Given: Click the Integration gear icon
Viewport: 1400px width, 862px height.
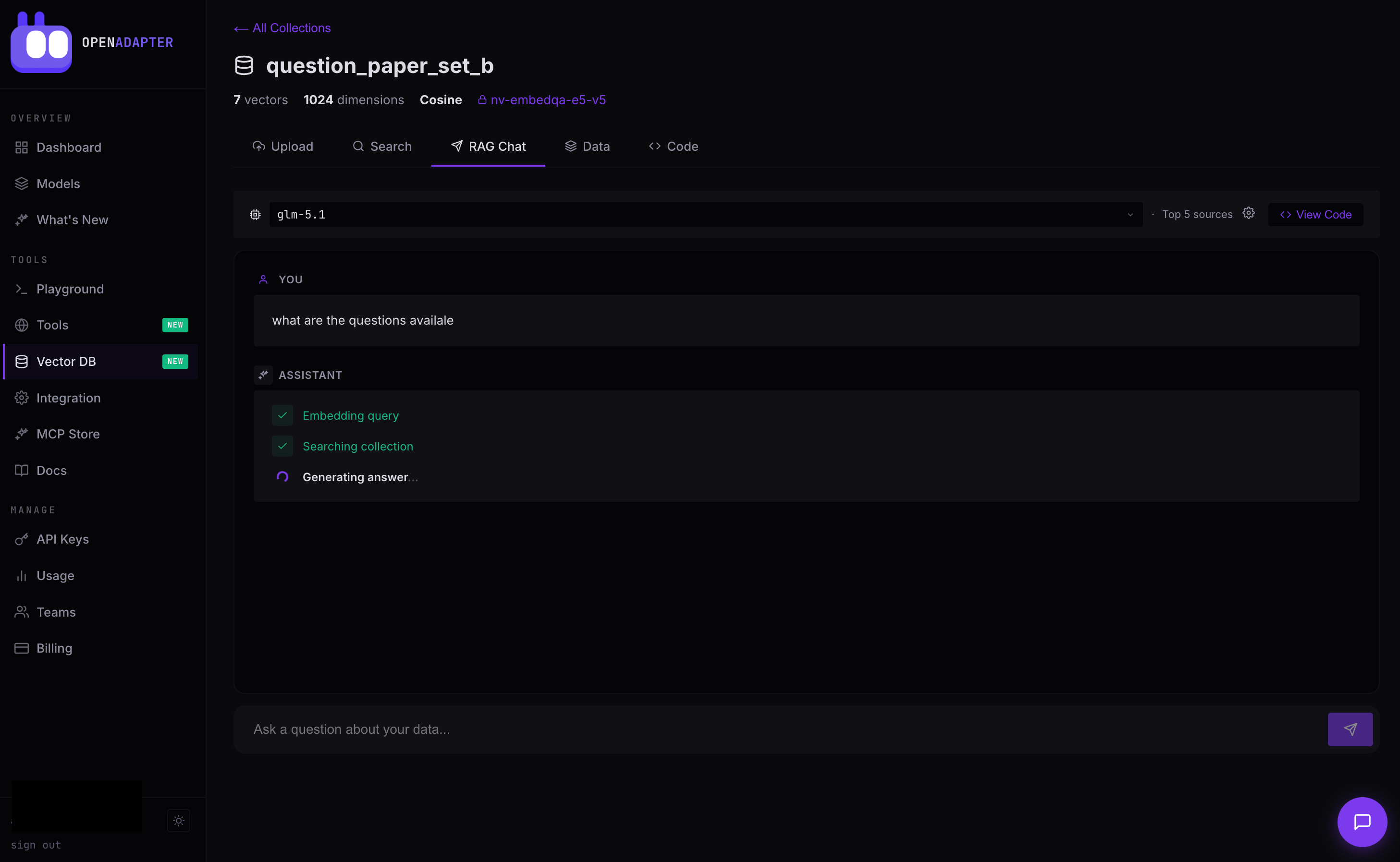Looking at the screenshot, I should pos(22,398).
